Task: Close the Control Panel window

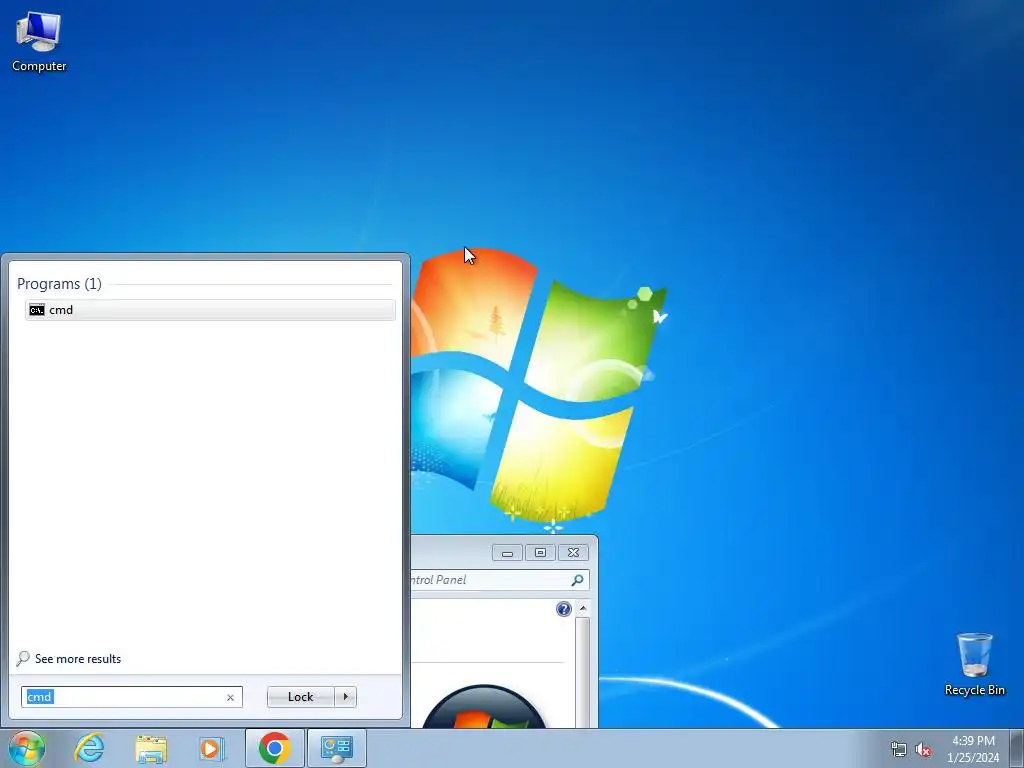Action: pyautogui.click(x=573, y=552)
